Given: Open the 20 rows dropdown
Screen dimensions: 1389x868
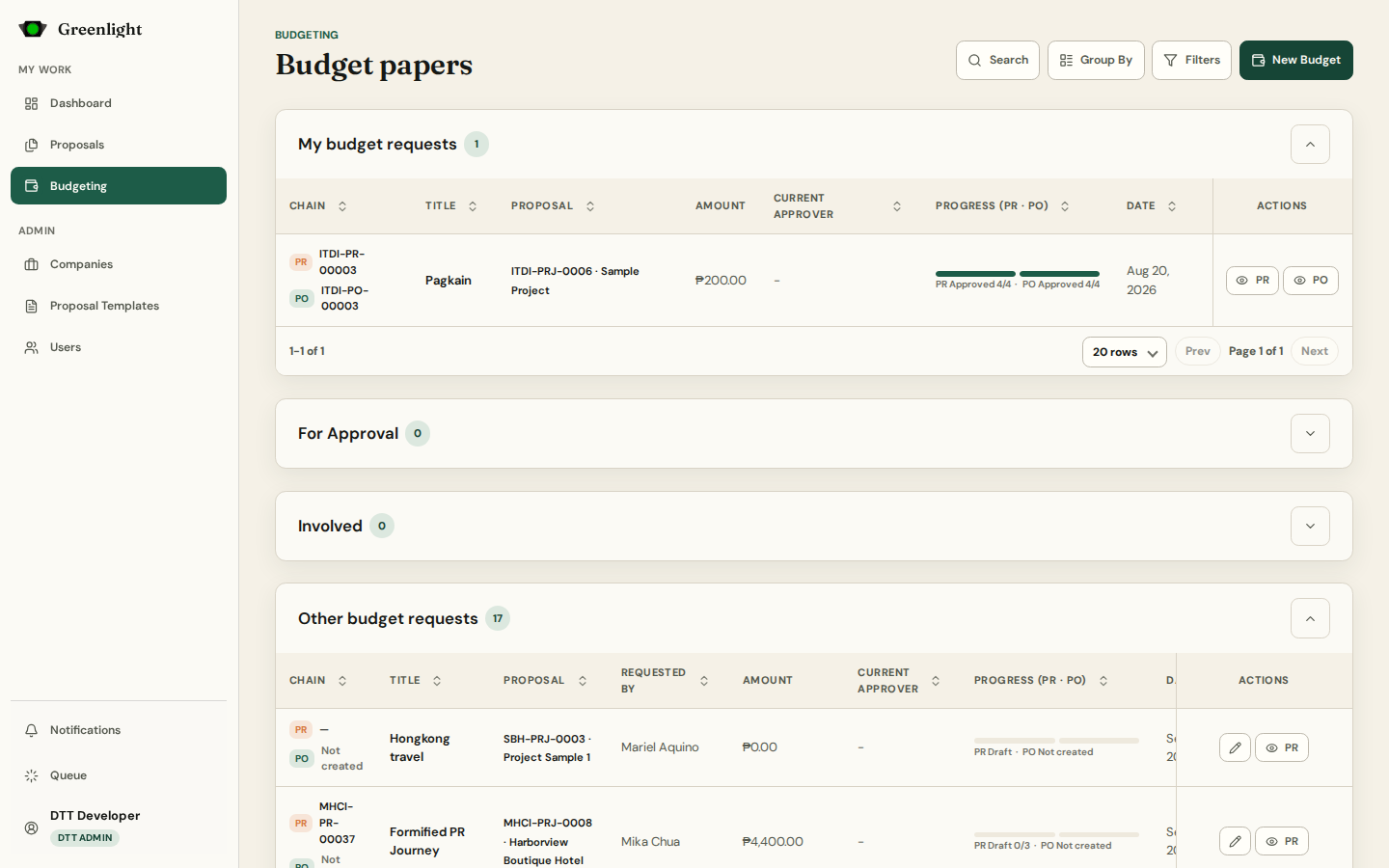Looking at the screenshot, I should tap(1125, 352).
